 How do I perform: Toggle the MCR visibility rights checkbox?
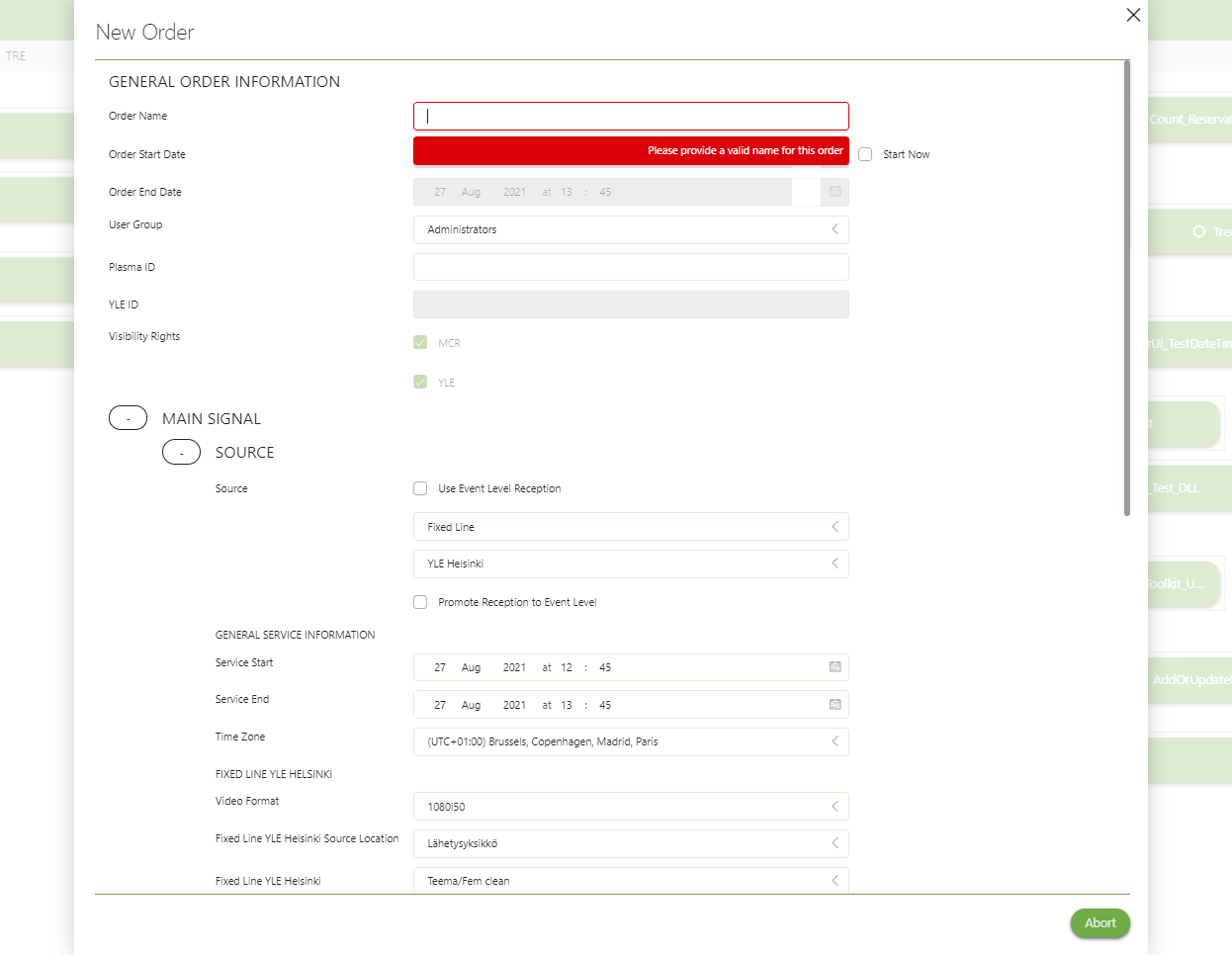pyautogui.click(x=419, y=342)
